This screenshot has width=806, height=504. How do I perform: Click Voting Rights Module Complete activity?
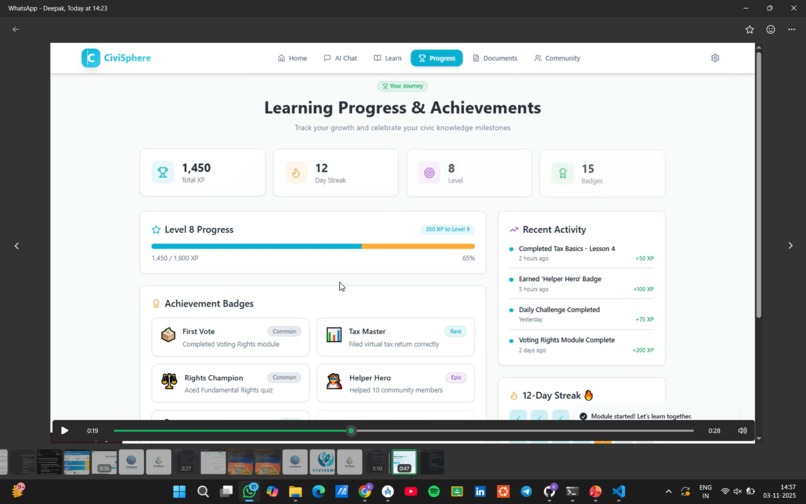tap(581, 345)
